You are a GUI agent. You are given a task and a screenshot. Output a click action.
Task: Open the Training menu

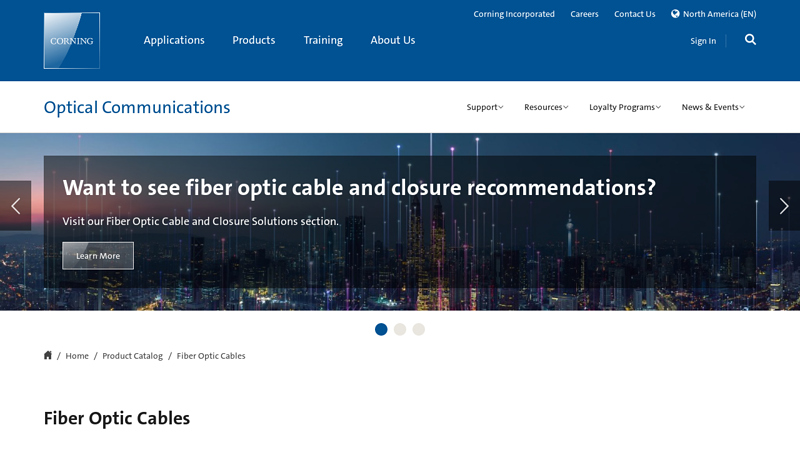pos(323,40)
